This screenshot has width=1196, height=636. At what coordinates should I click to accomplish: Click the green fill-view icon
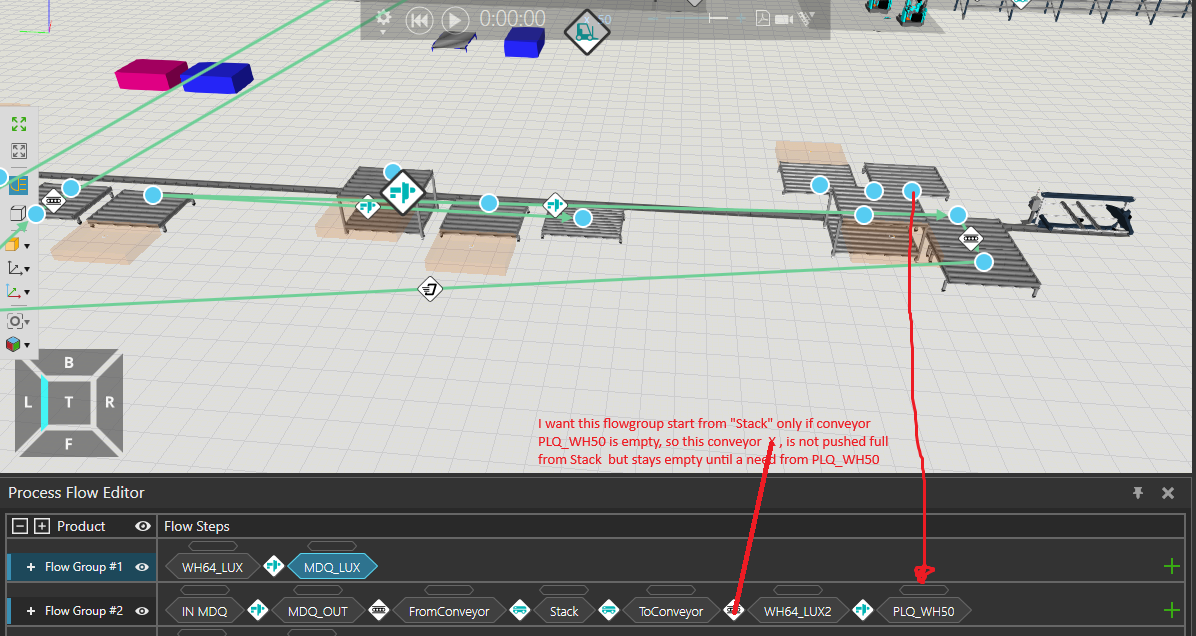pyautogui.click(x=18, y=124)
